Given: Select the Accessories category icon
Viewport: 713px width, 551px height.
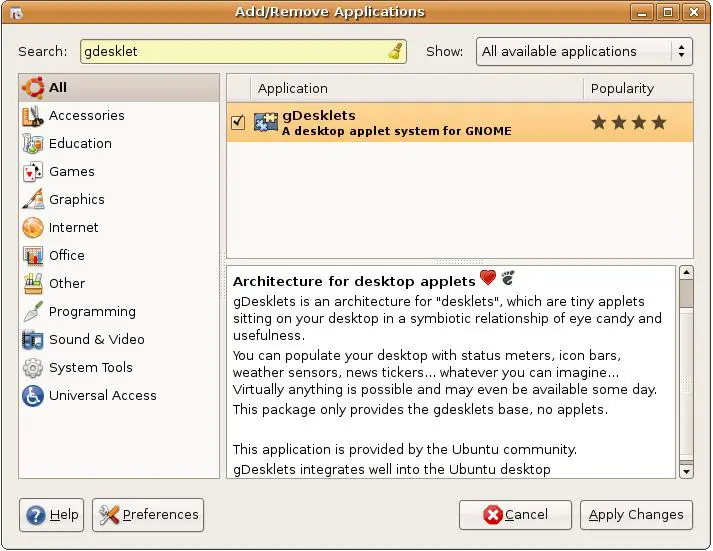Looking at the screenshot, I should click(x=33, y=116).
